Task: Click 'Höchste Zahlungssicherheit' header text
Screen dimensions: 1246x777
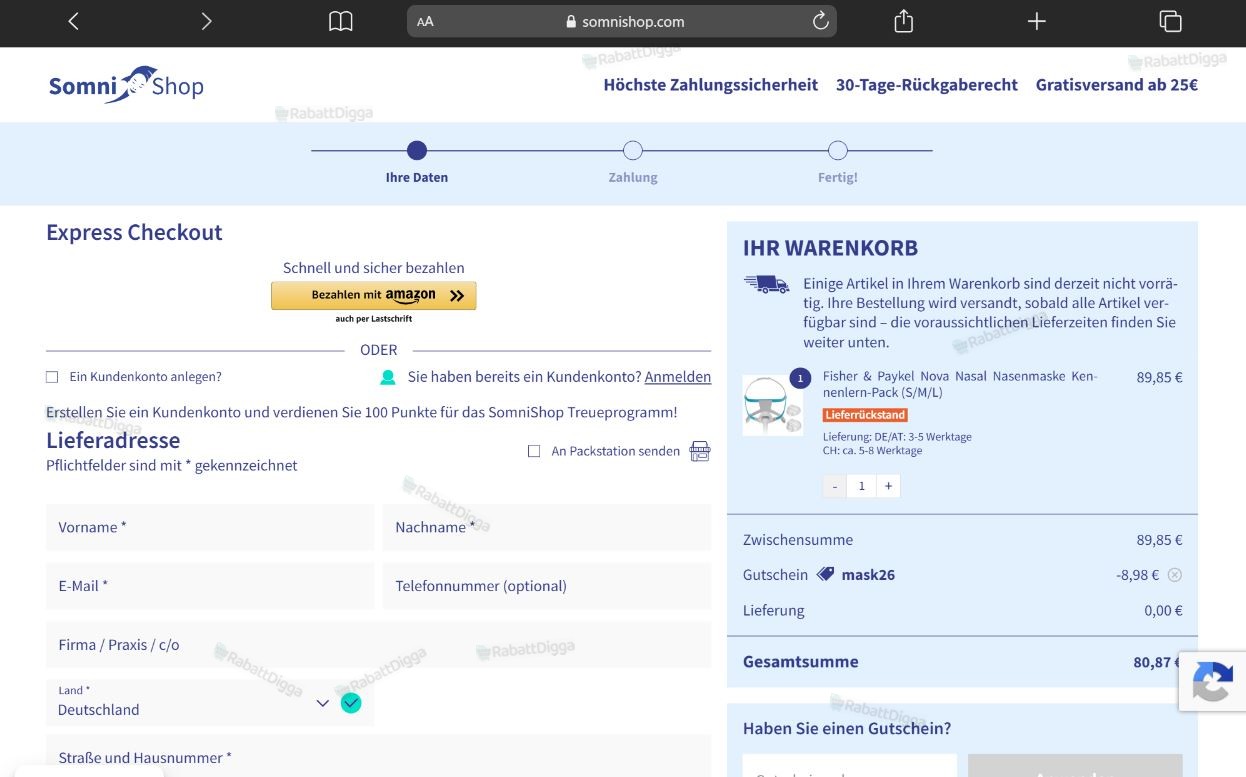Action: tap(711, 85)
